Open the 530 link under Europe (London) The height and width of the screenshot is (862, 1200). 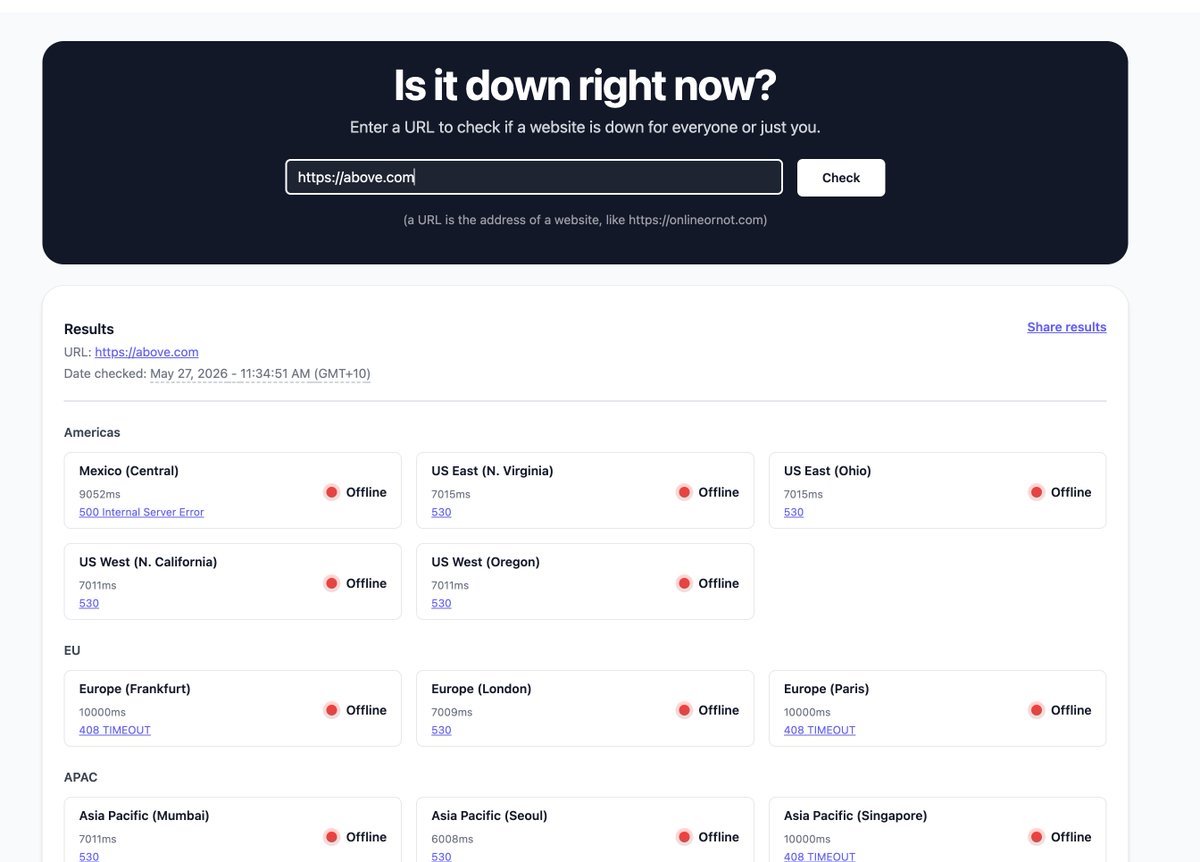441,730
